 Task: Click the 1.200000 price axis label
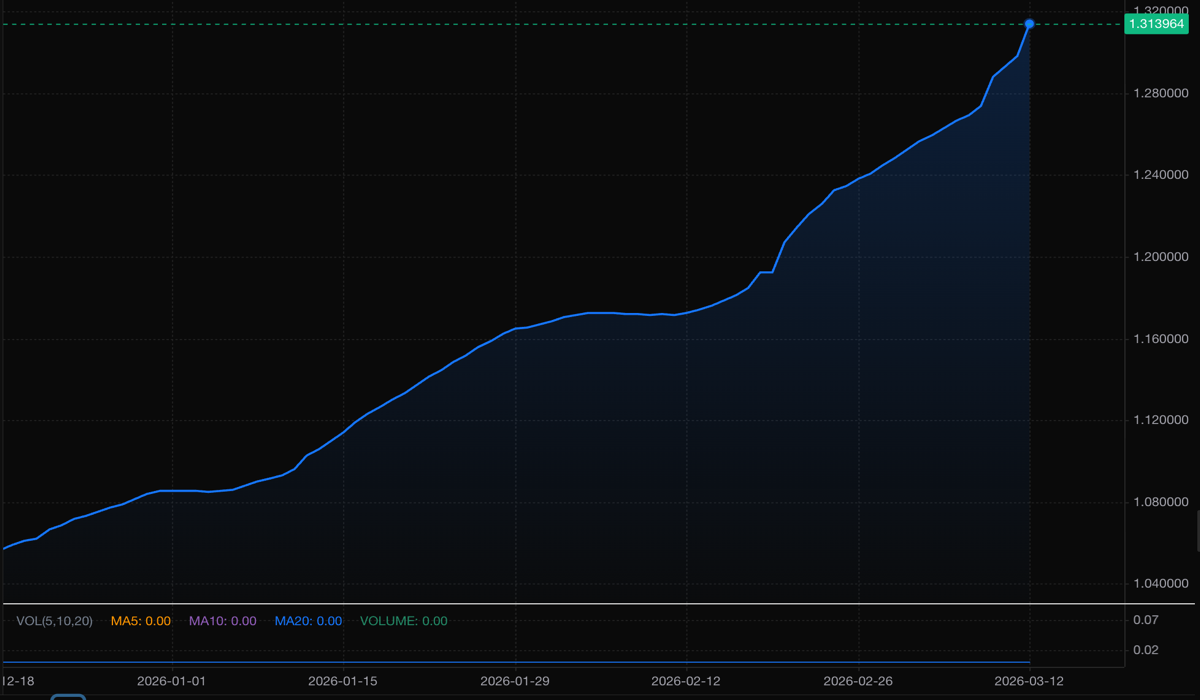pyautogui.click(x=1158, y=257)
